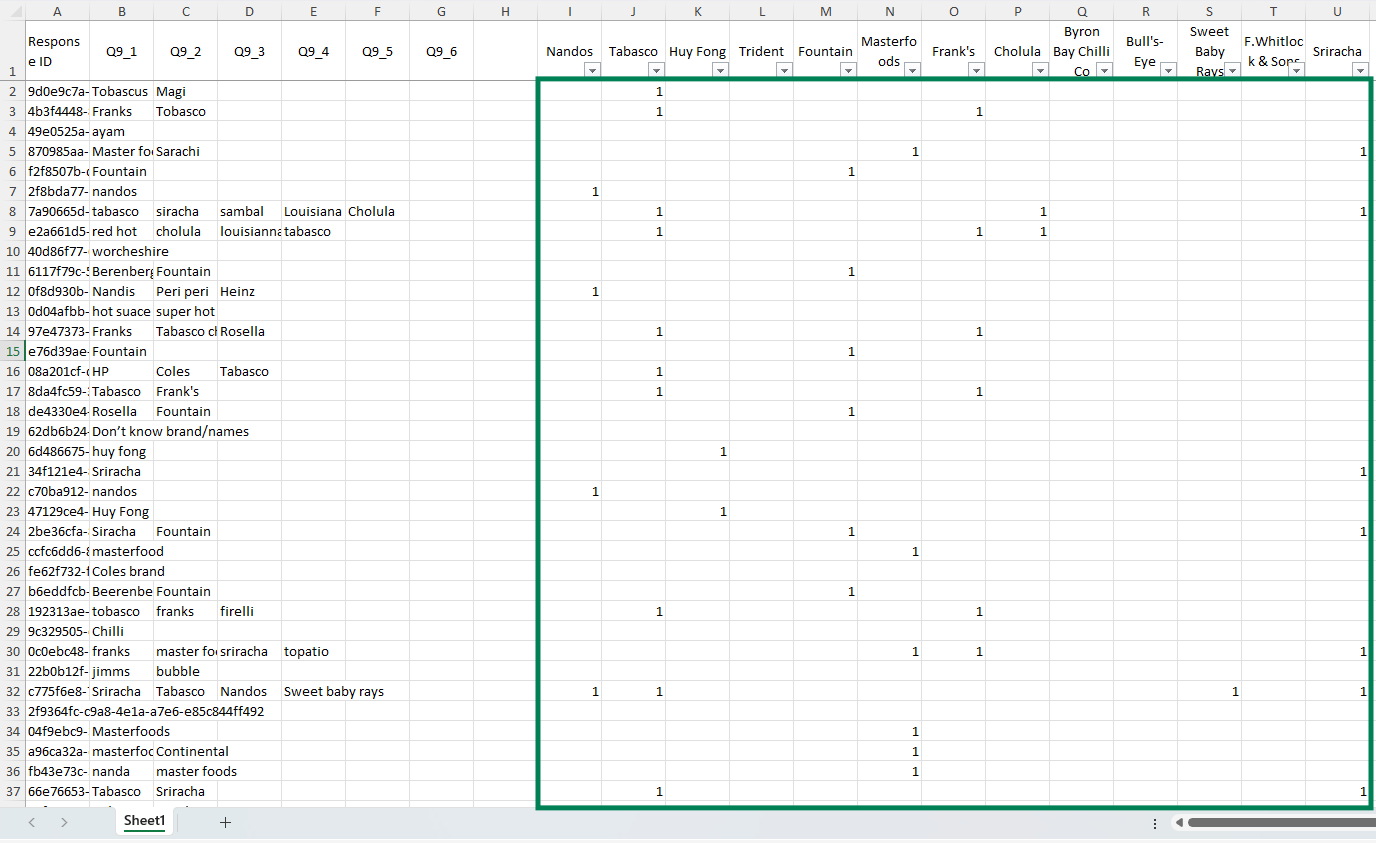
Task: Click the Chilli cell in row 29
Action: click(x=121, y=631)
